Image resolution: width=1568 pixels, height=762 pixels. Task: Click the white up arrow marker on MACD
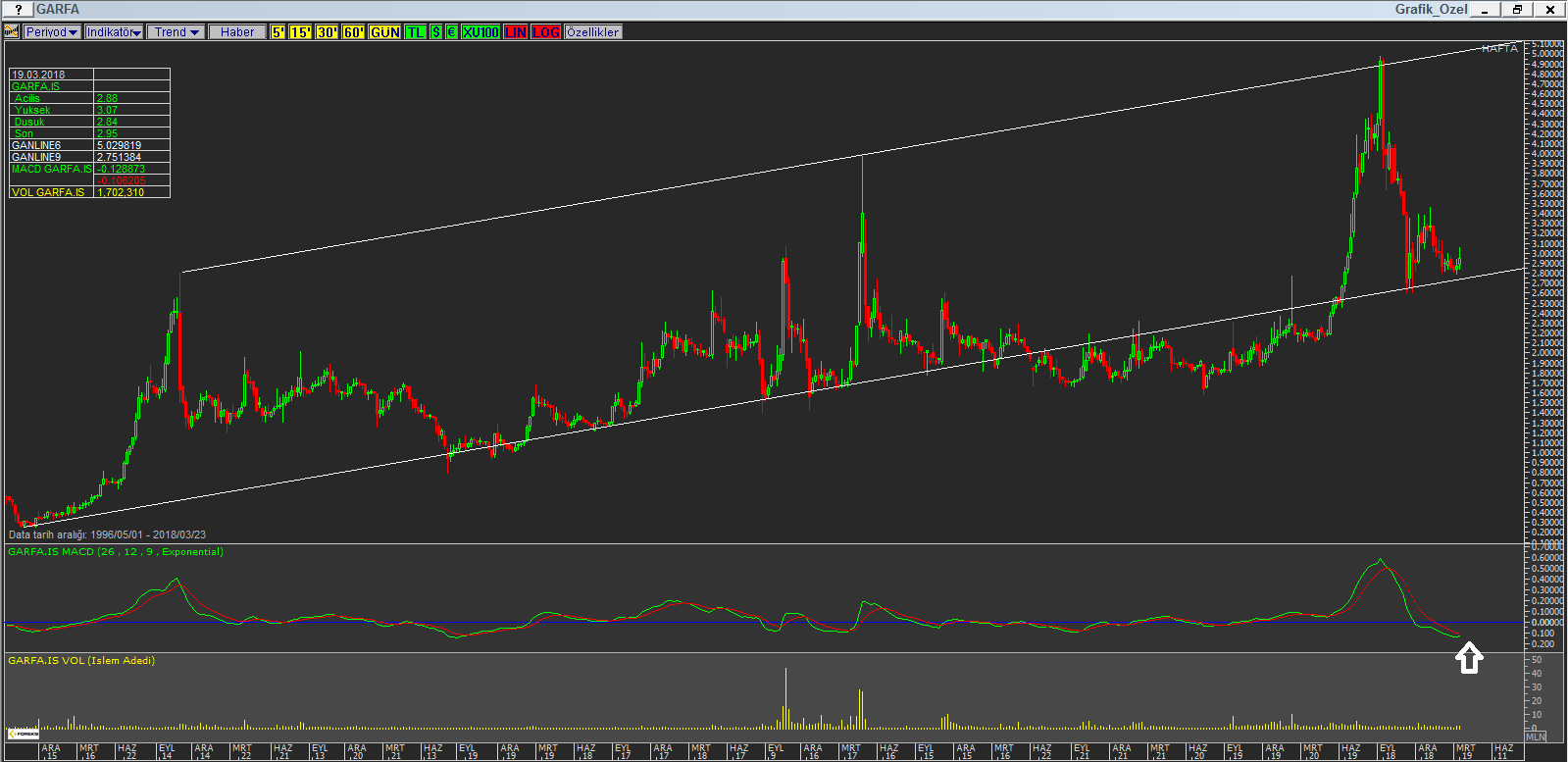1468,659
